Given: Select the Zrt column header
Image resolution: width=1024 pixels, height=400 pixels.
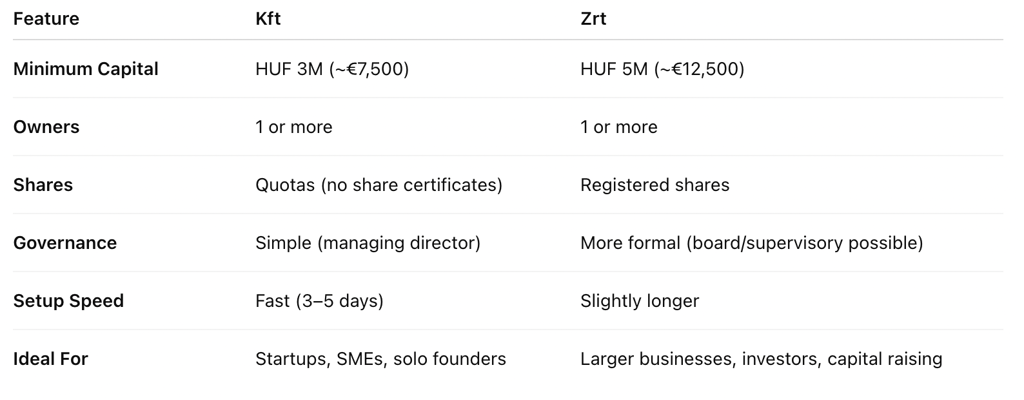Looking at the screenshot, I should click(593, 19).
